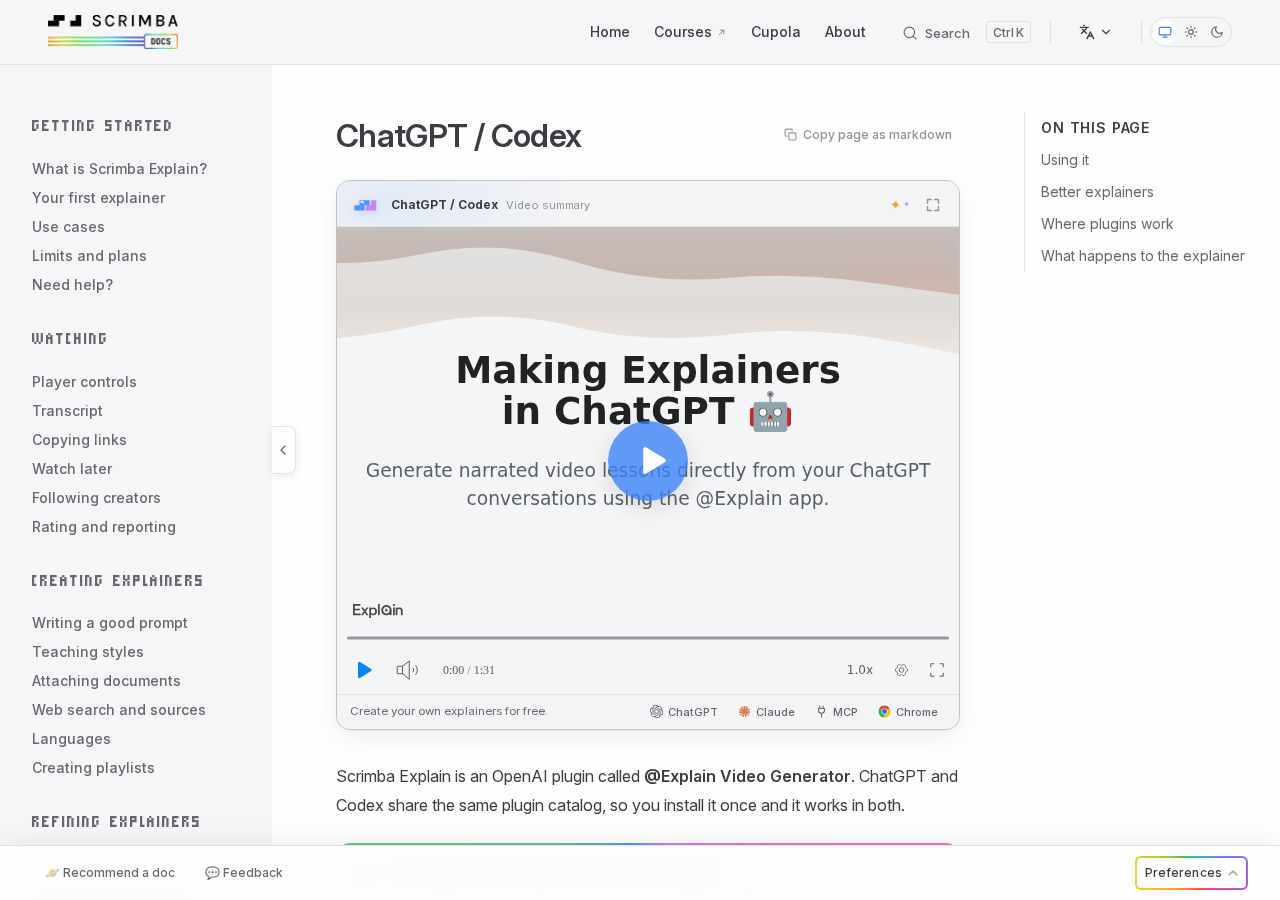The width and height of the screenshot is (1280, 900).
Task: Open Player controls doc page
Action: 84,382
